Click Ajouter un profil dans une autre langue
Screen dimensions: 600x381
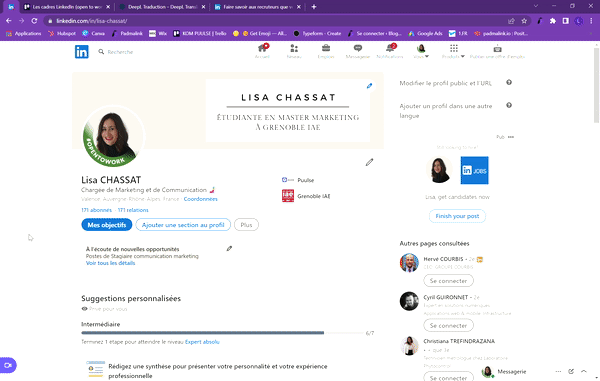click(x=446, y=111)
